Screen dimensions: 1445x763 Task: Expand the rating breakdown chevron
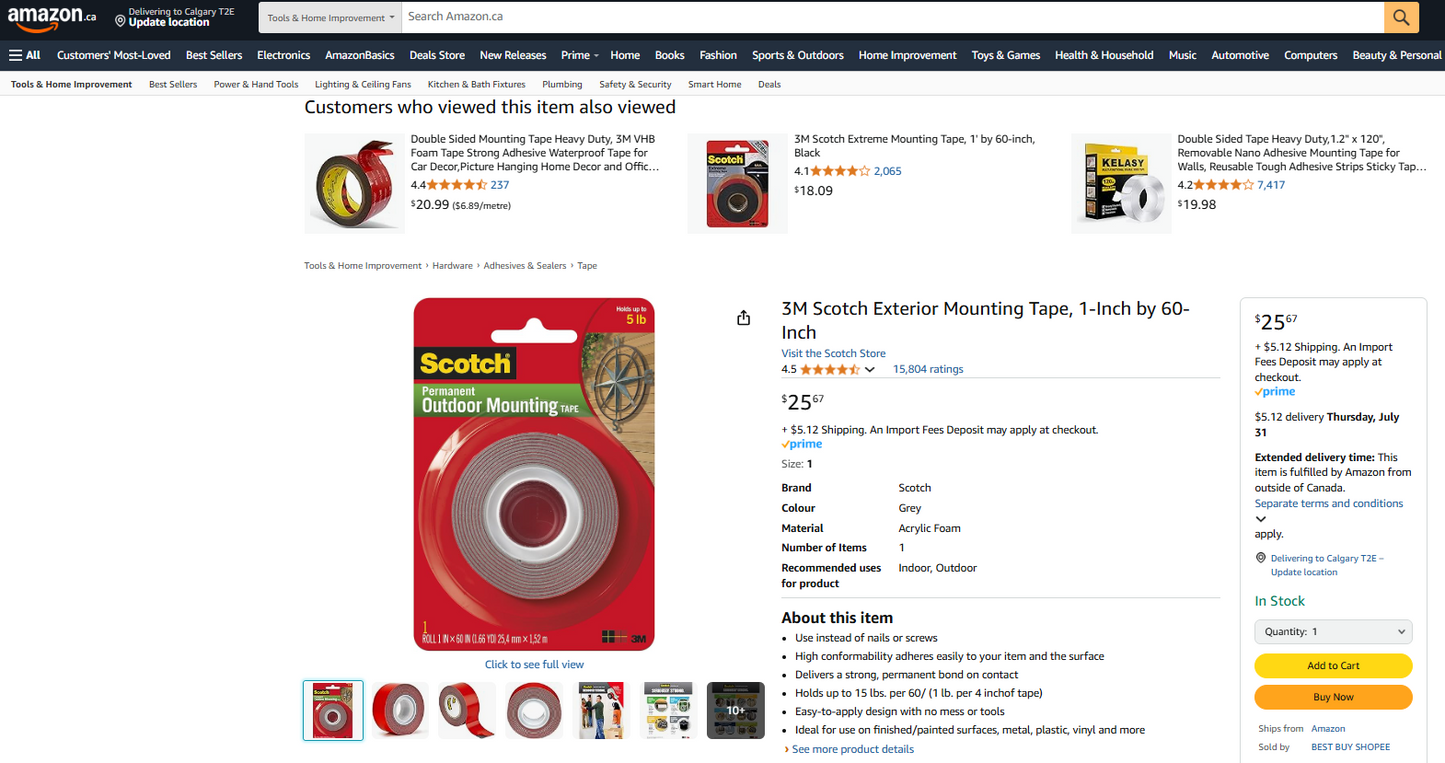coord(870,370)
